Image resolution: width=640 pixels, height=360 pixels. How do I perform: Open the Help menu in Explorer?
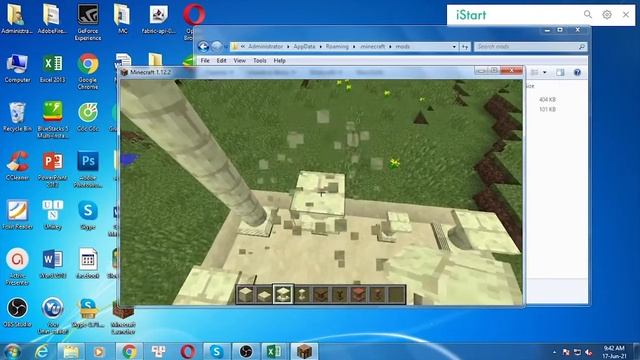point(280,60)
